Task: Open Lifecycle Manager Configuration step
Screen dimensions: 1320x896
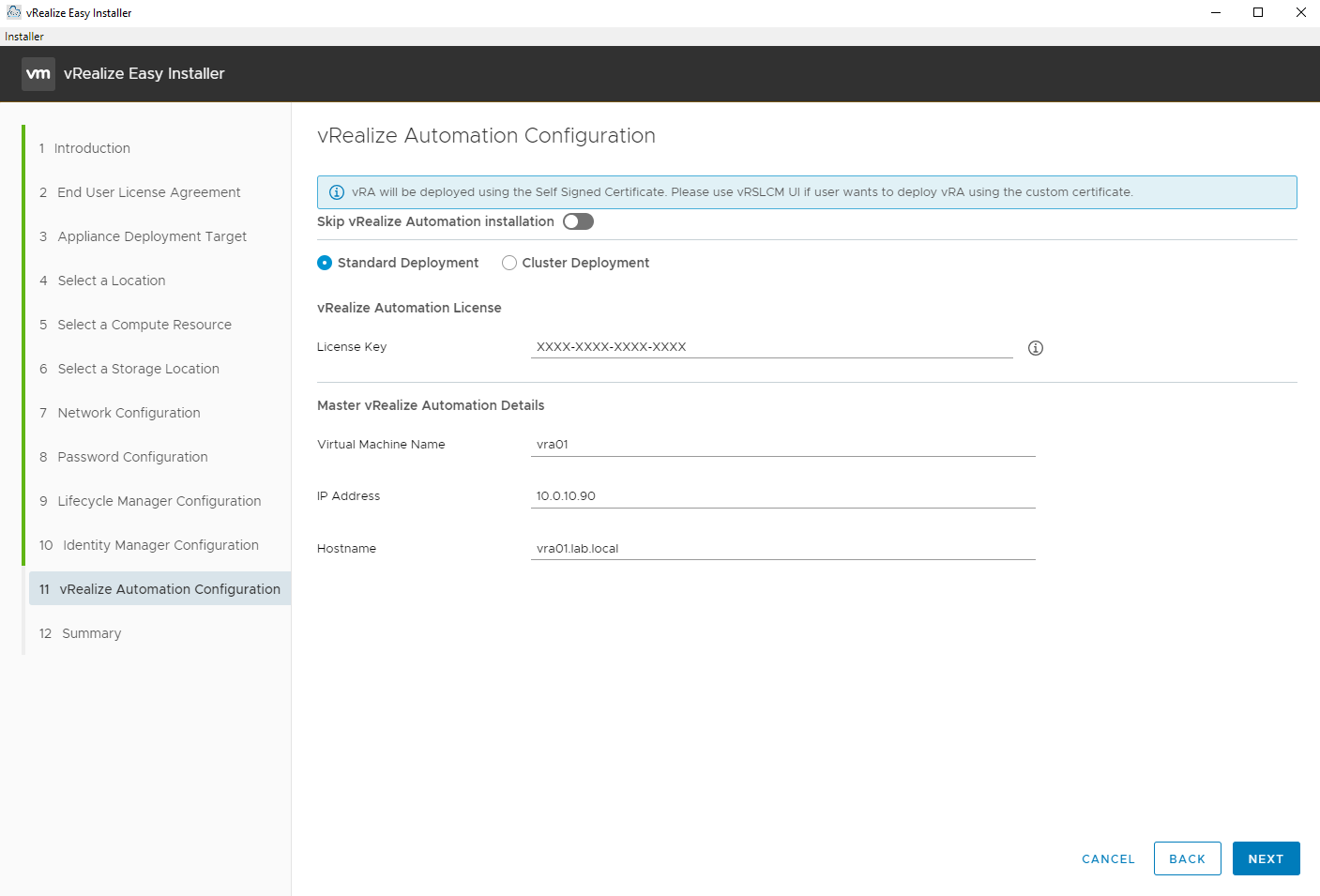Action: click(150, 501)
